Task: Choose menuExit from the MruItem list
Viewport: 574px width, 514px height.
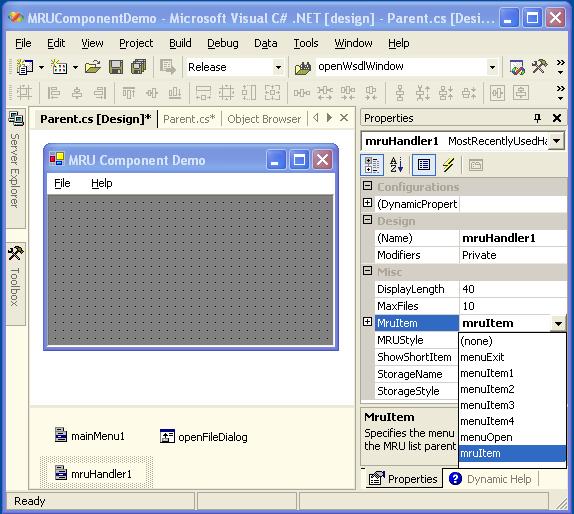Action: tap(512, 357)
